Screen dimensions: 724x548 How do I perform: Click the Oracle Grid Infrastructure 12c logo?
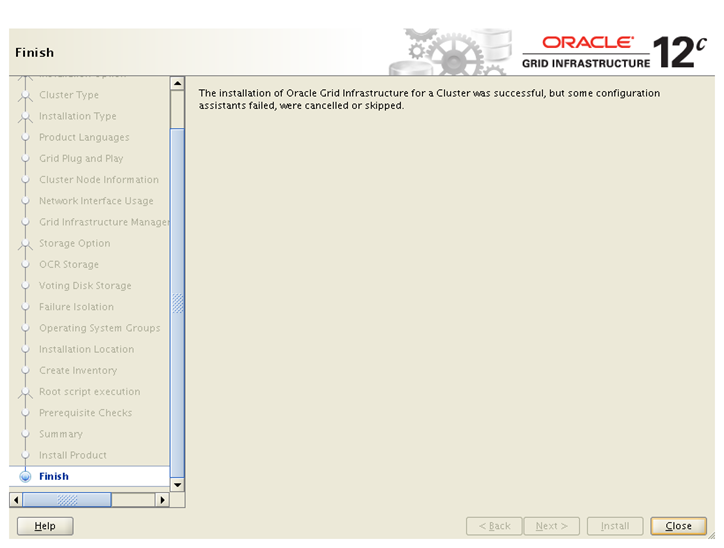click(614, 52)
